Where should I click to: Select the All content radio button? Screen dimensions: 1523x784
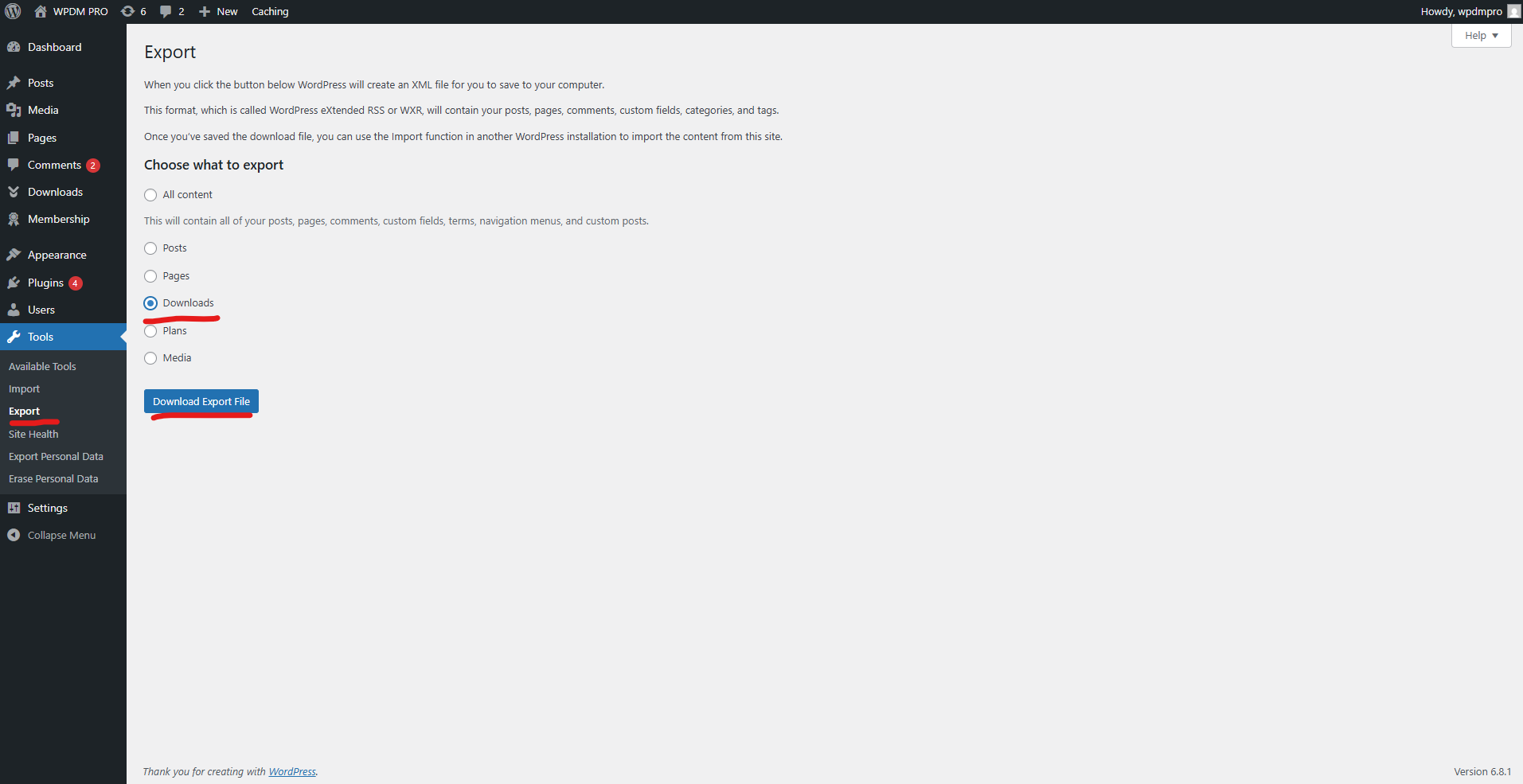(x=150, y=195)
